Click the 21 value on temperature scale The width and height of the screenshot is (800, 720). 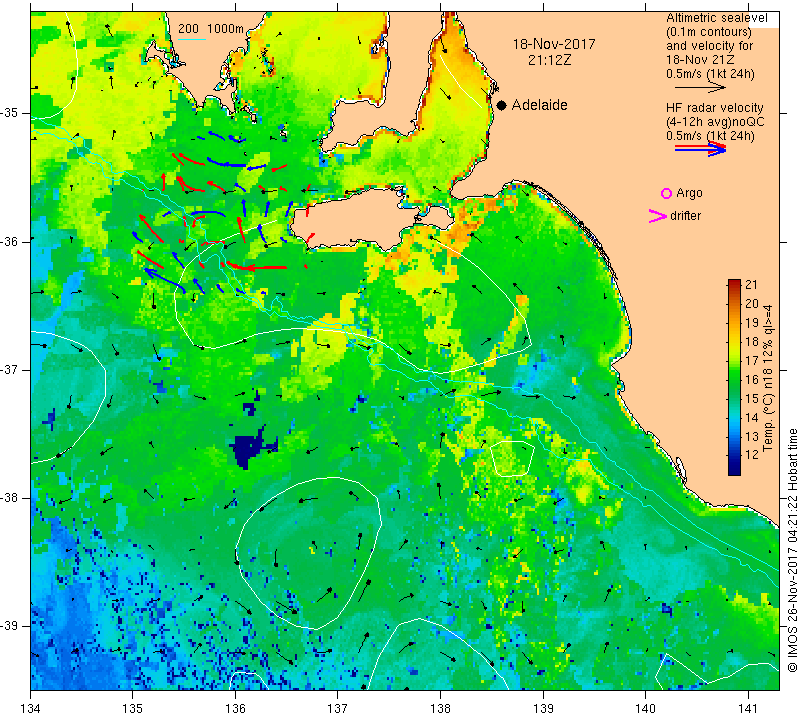tap(752, 285)
